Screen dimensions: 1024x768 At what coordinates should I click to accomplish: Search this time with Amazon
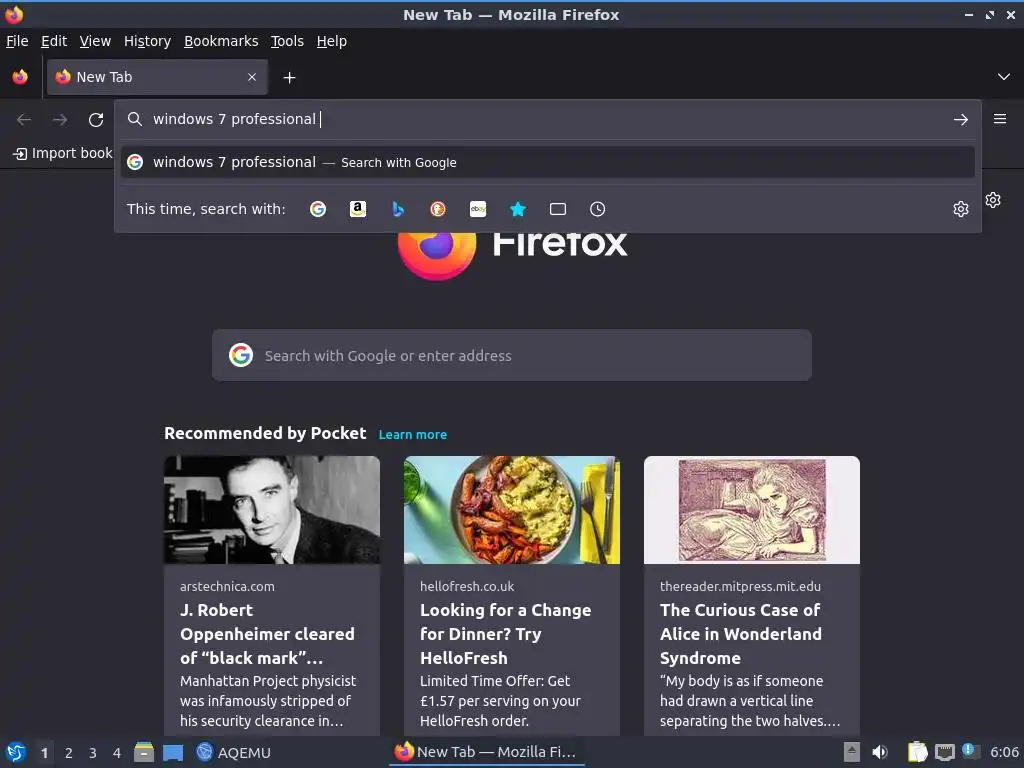(358, 209)
